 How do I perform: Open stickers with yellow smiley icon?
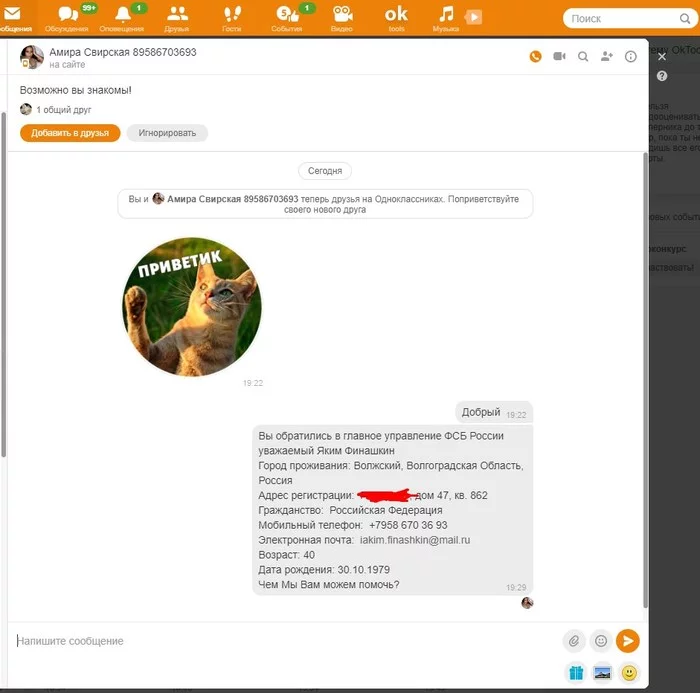pyautogui.click(x=629, y=672)
